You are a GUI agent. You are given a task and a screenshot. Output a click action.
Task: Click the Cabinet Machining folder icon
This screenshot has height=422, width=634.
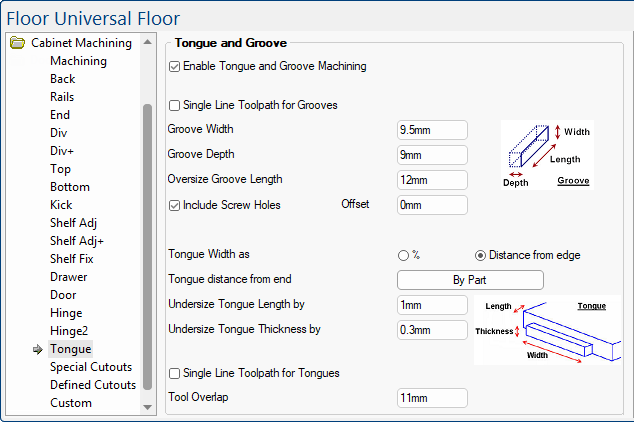pyautogui.click(x=17, y=43)
